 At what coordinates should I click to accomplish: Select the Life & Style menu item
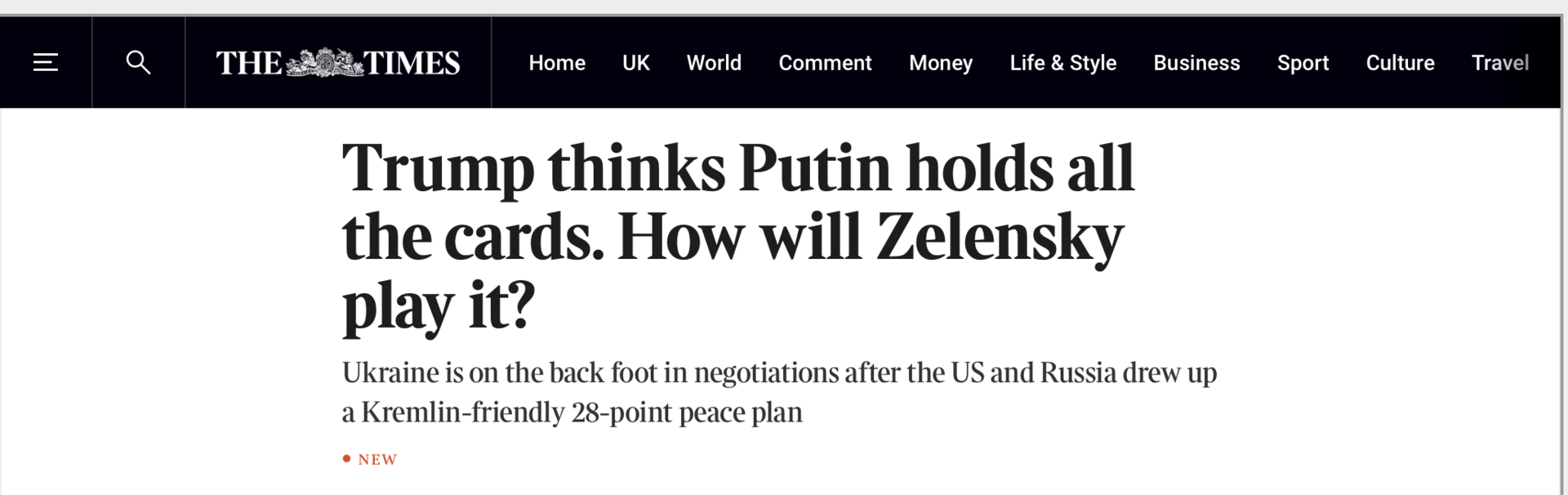(1062, 63)
